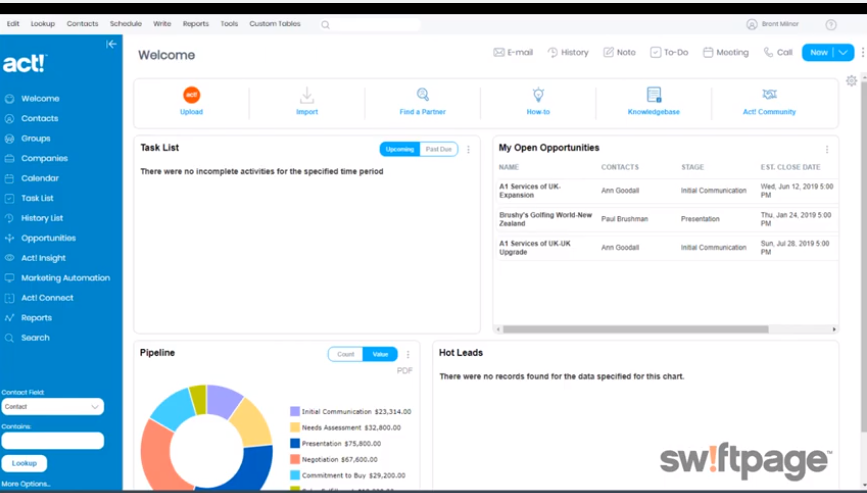The width and height of the screenshot is (867, 493).
Task: Open the Schedule menu
Action: pyautogui.click(x=126, y=24)
